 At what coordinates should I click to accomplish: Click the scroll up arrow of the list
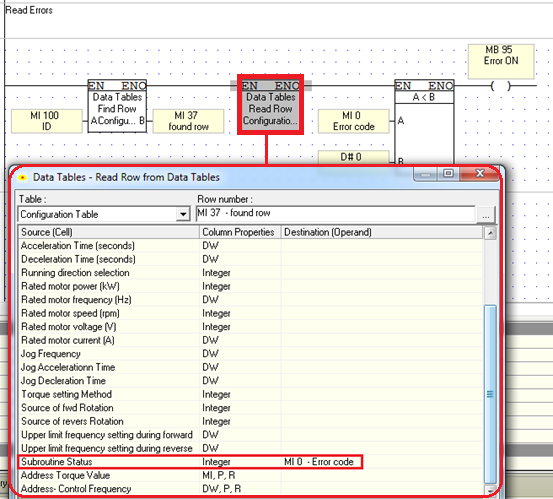(490, 233)
